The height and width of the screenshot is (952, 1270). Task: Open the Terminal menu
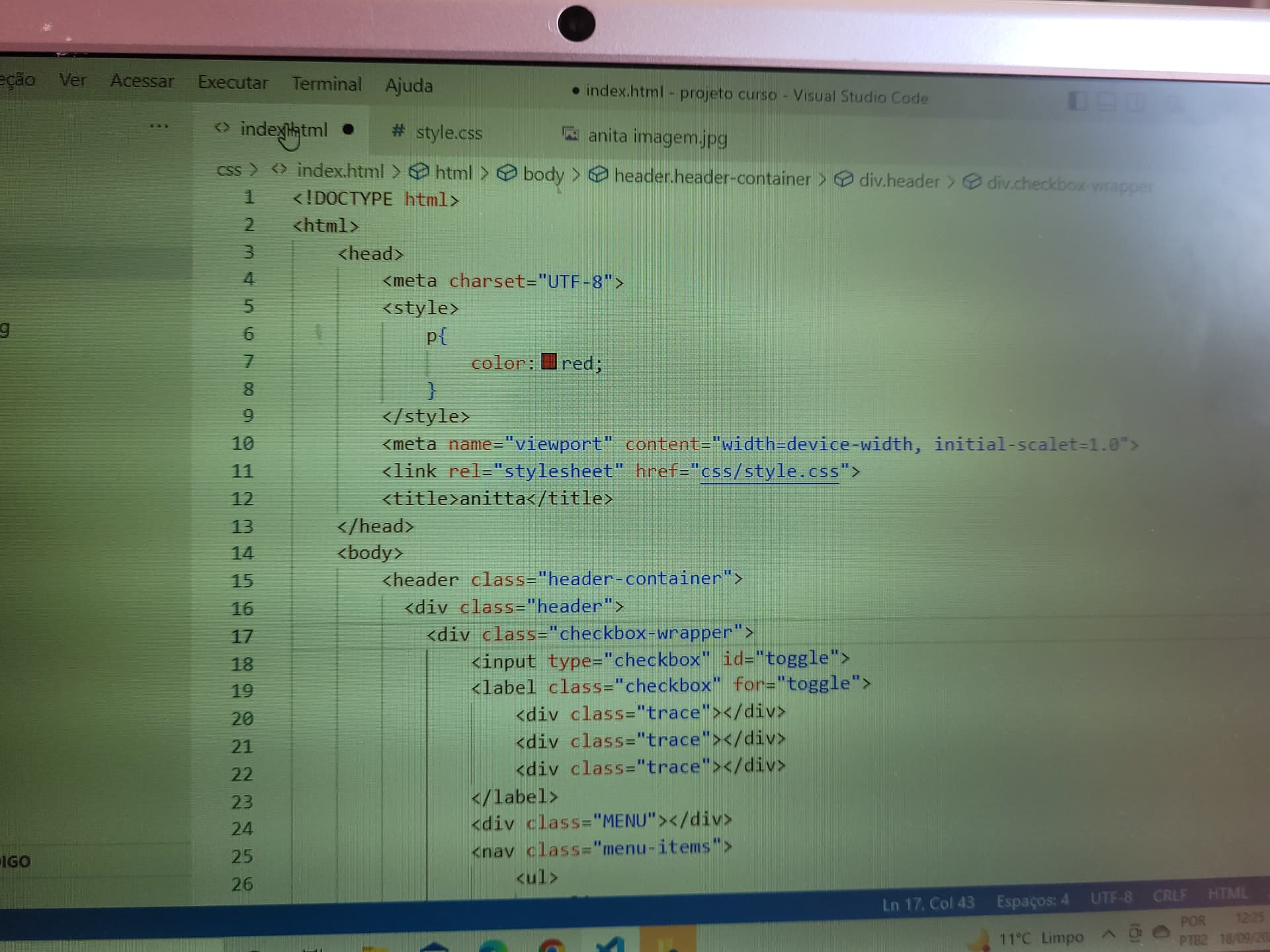pos(327,84)
